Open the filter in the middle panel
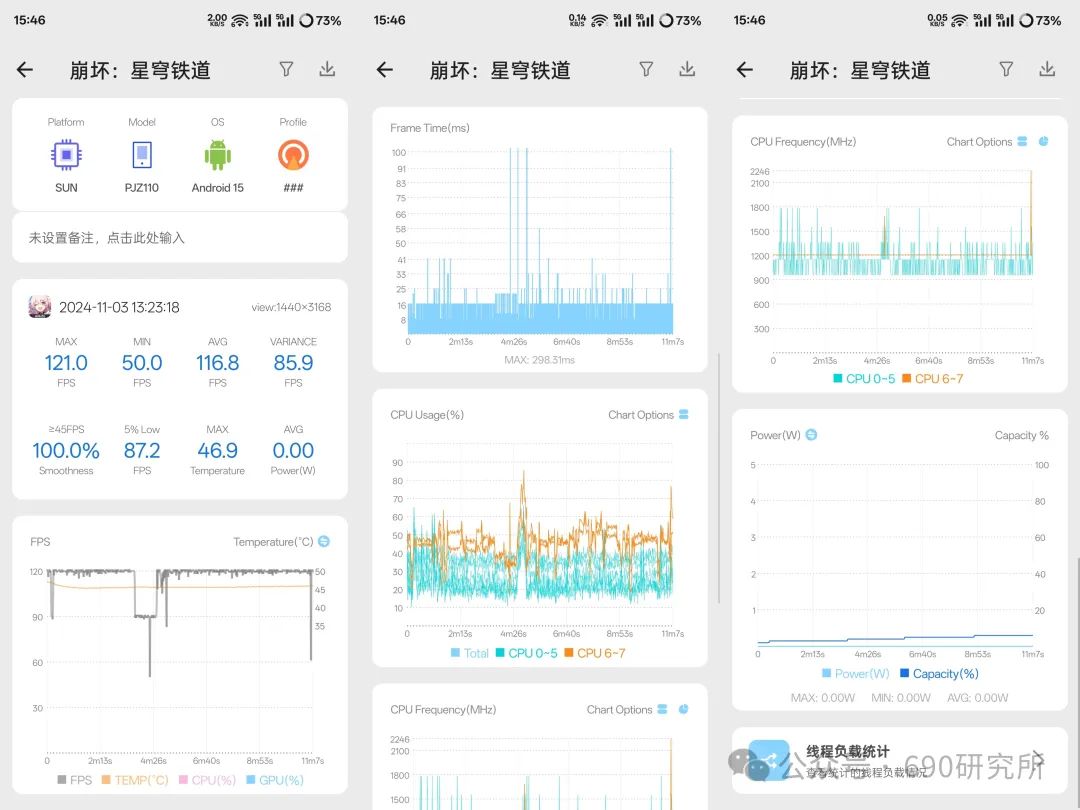 click(646, 69)
